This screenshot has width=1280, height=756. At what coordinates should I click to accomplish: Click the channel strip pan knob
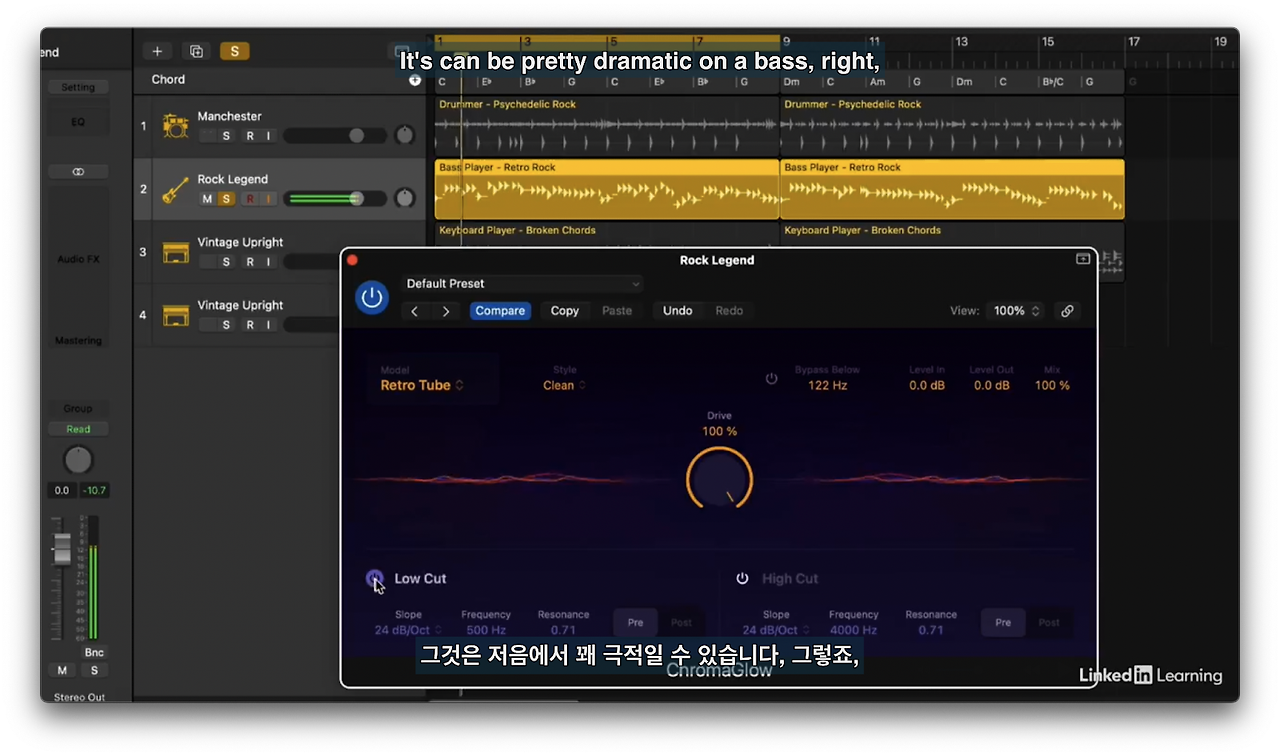click(x=78, y=460)
